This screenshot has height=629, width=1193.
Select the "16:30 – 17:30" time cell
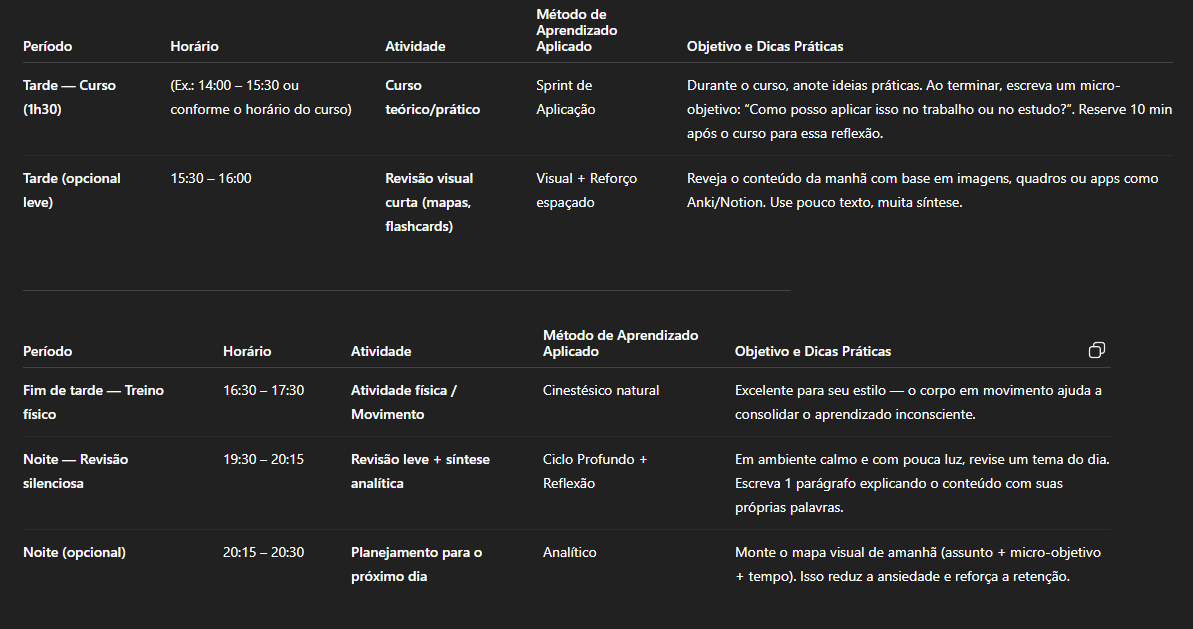click(x=263, y=391)
